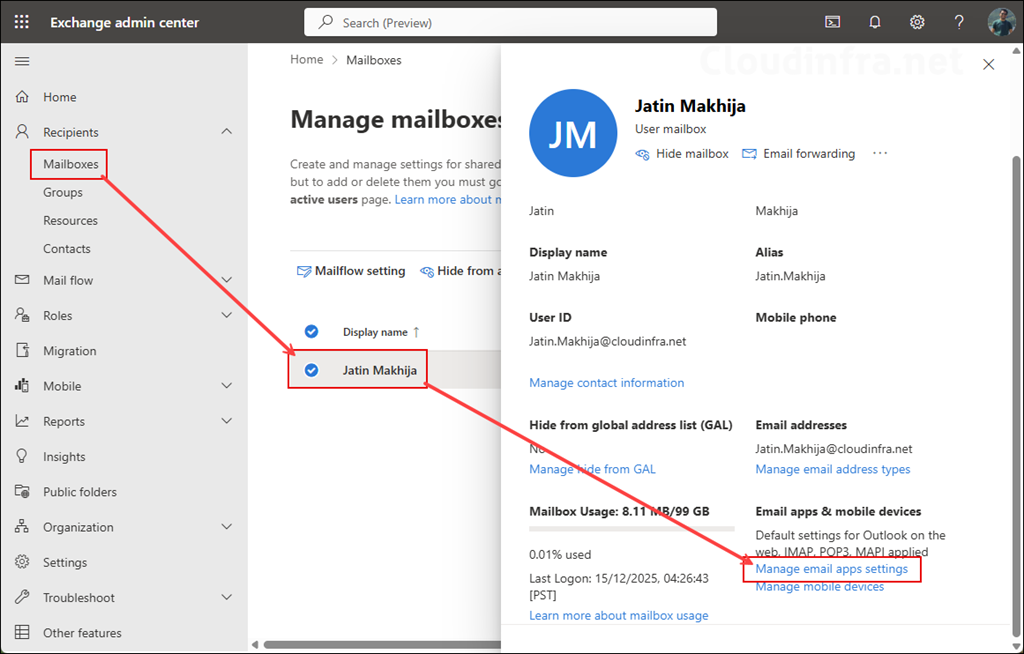Click the Help question mark icon

tap(958, 21)
